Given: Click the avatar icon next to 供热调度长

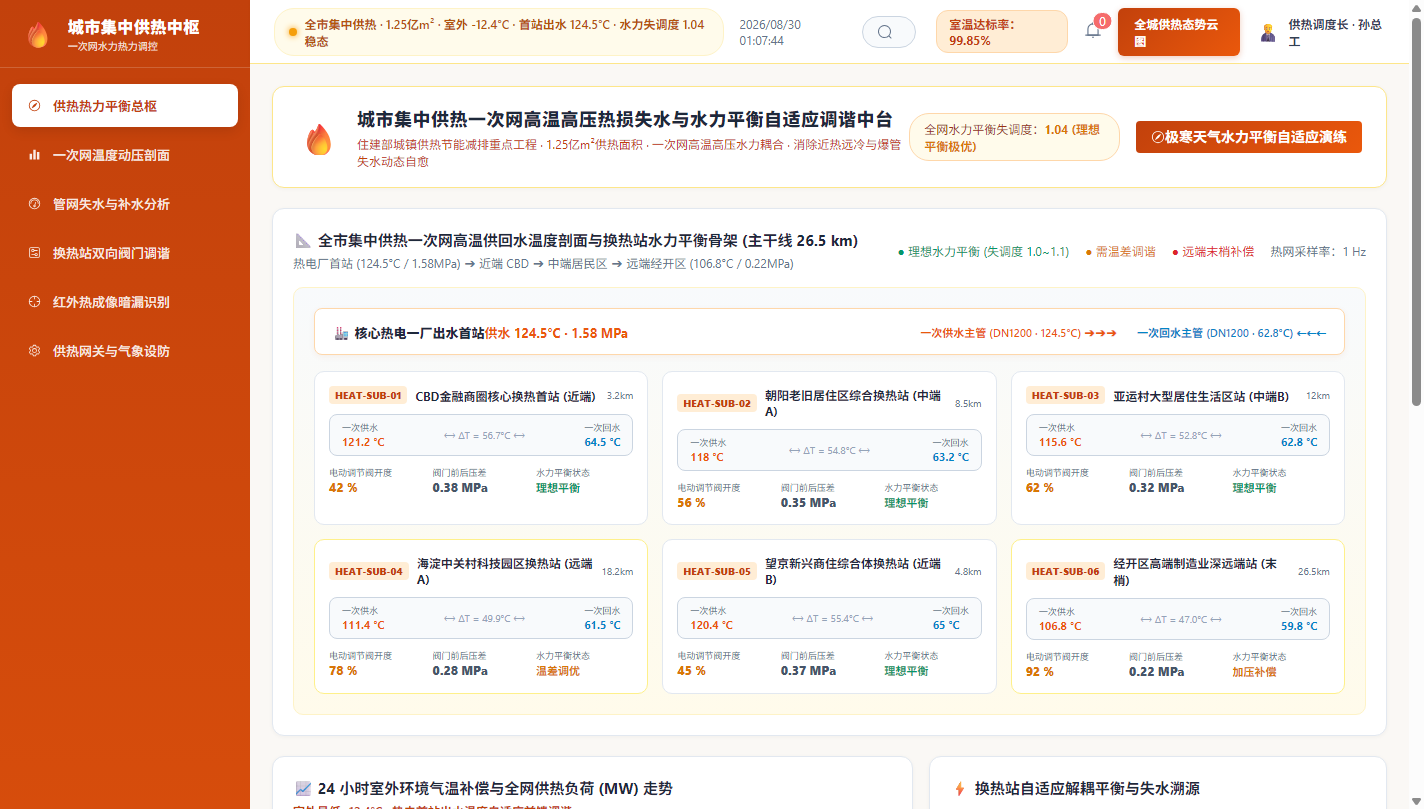Looking at the screenshot, I should [1268, 32].
